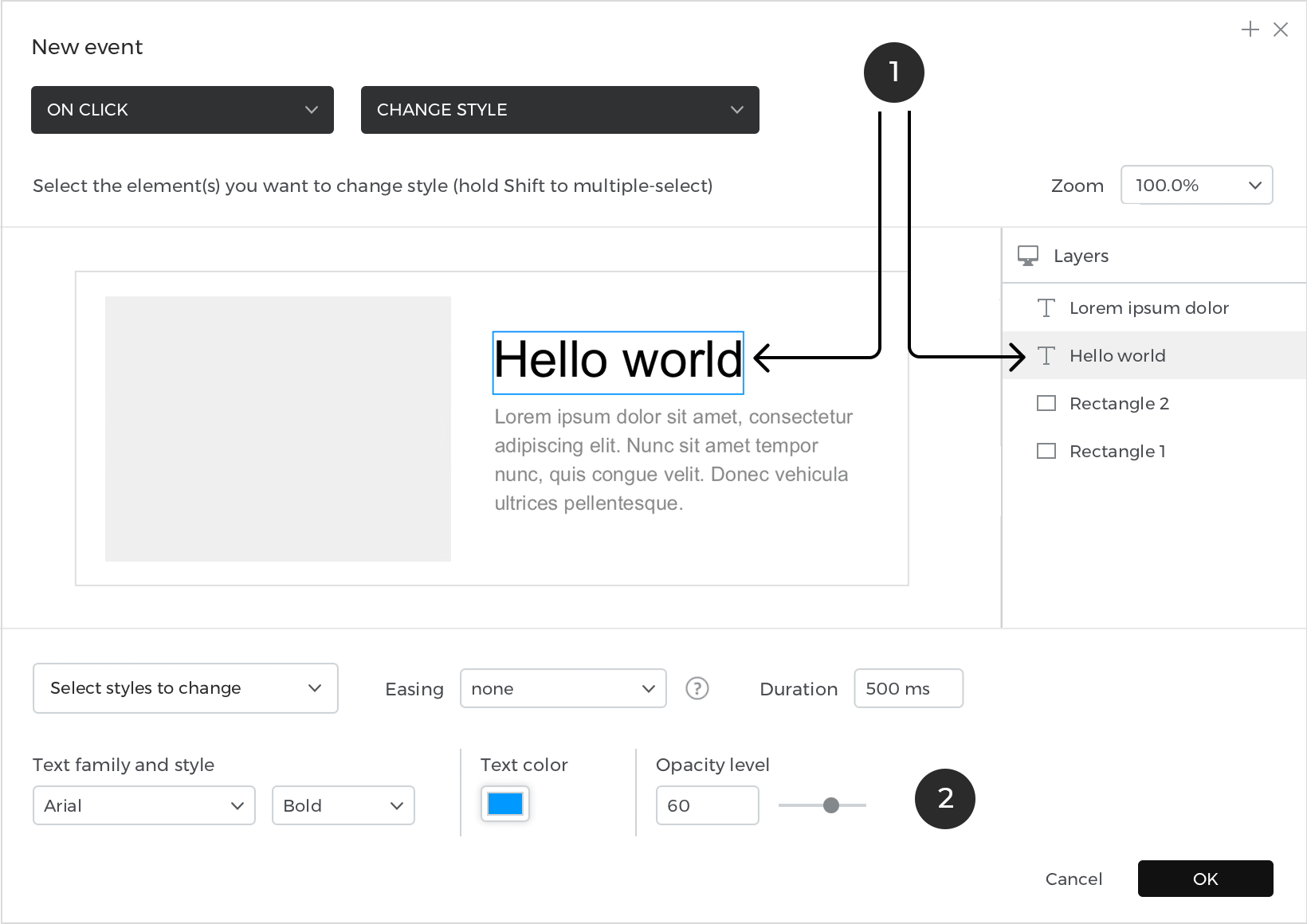
Task: Click the text icon beside Lorem ipsum dolor
Action: point(1046,307)
